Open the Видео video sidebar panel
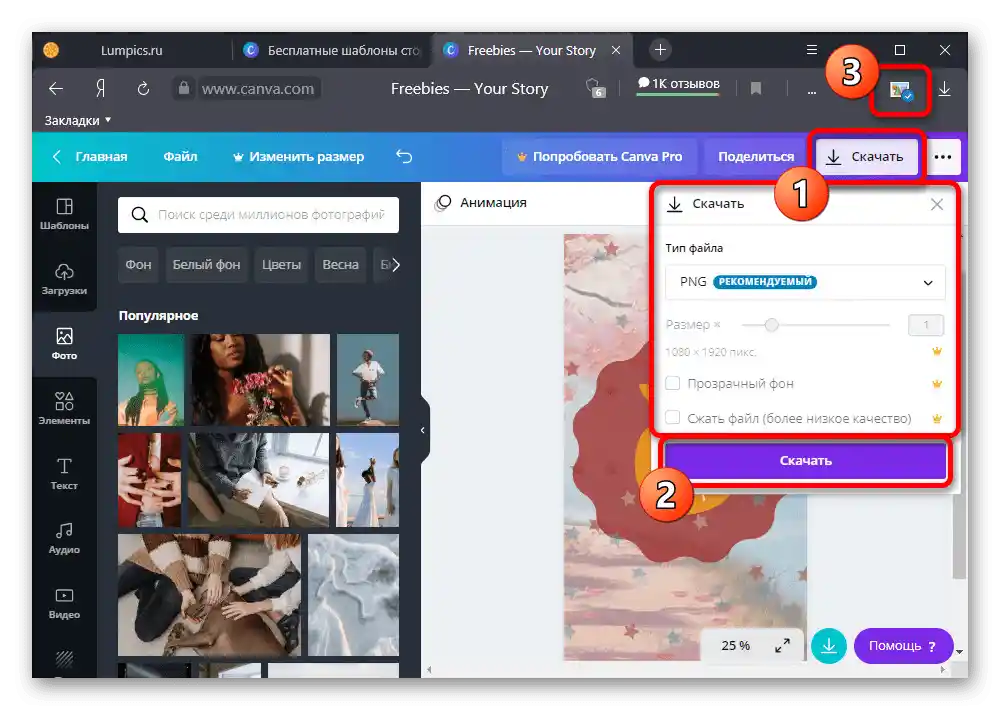This screenshot has width=1000, height=710. point(64,603)
